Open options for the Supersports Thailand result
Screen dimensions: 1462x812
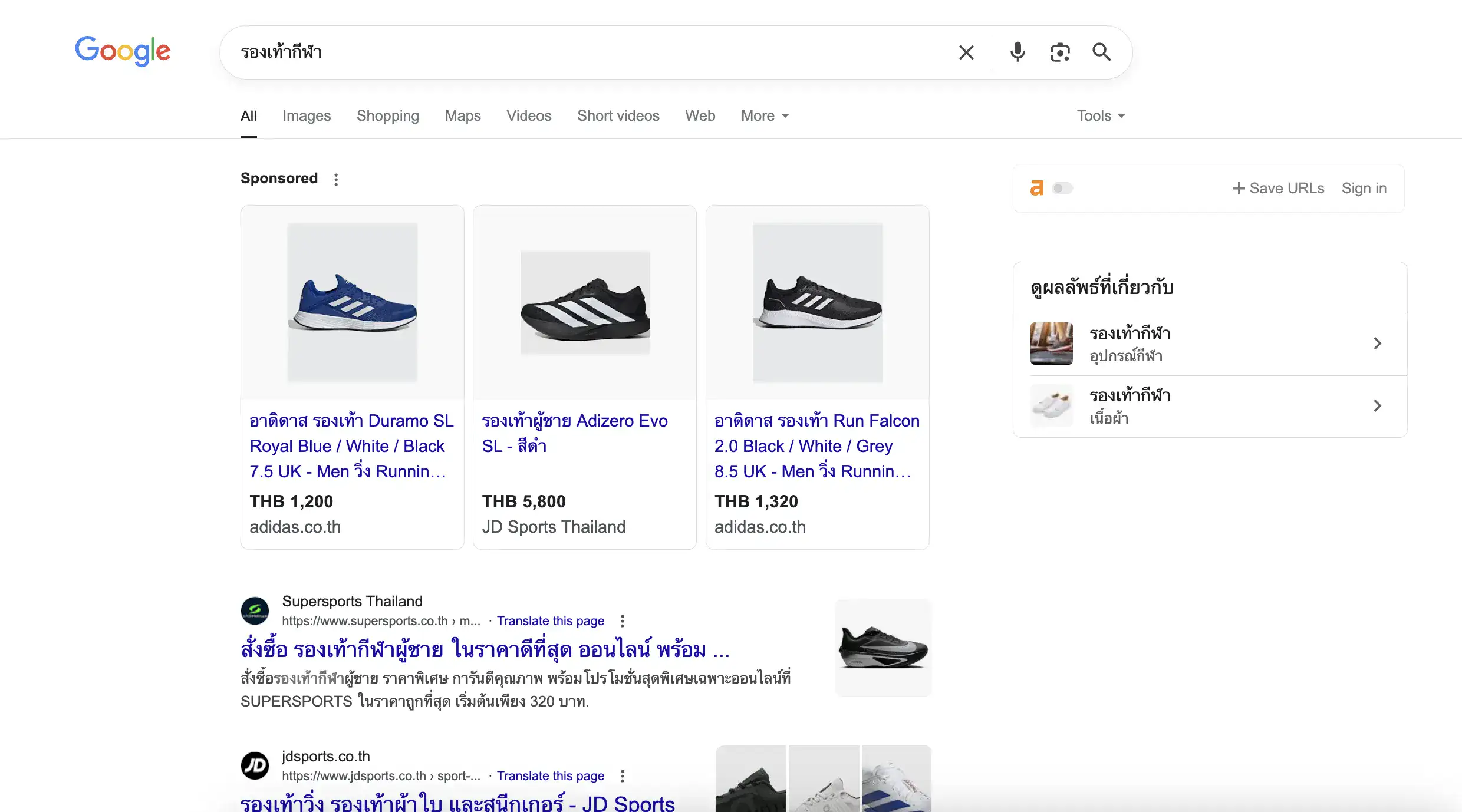(623, 620)
